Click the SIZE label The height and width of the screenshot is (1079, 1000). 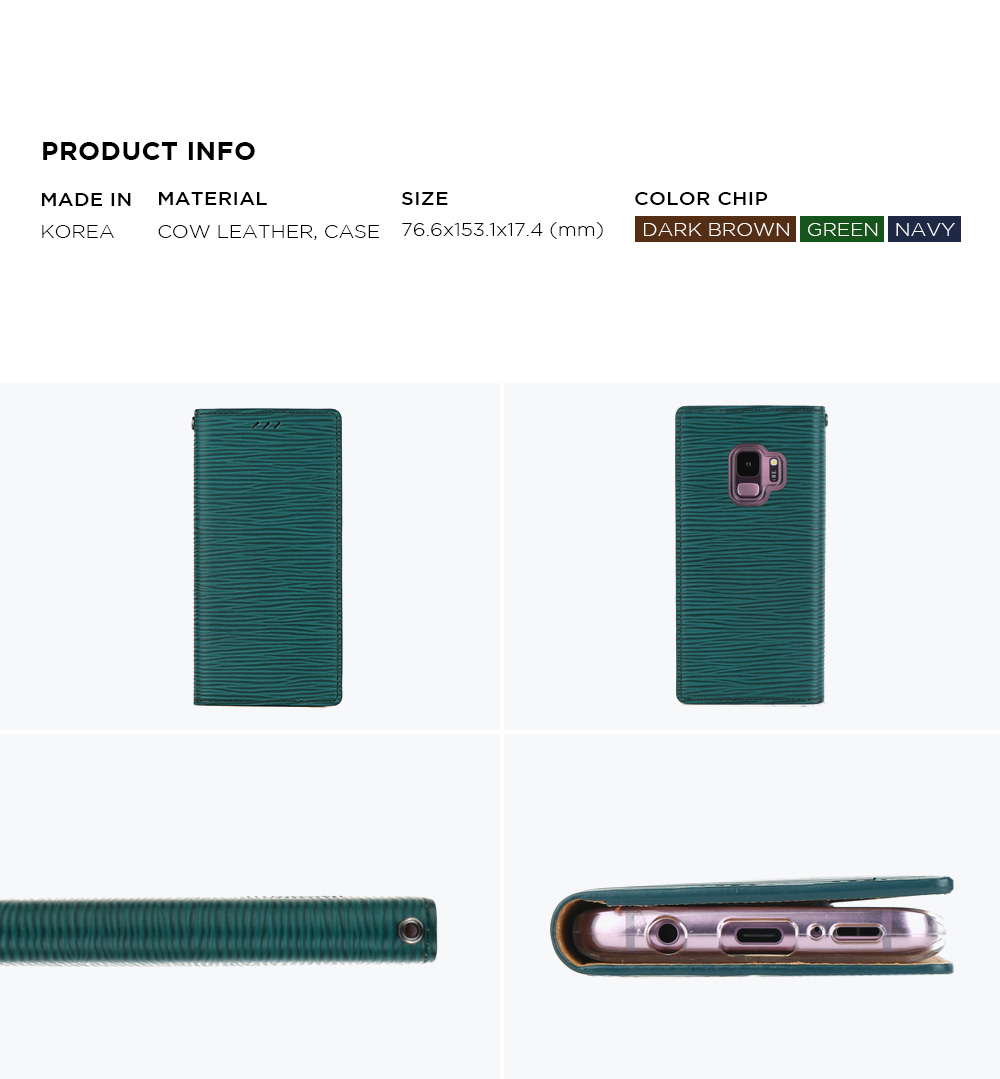425,199
